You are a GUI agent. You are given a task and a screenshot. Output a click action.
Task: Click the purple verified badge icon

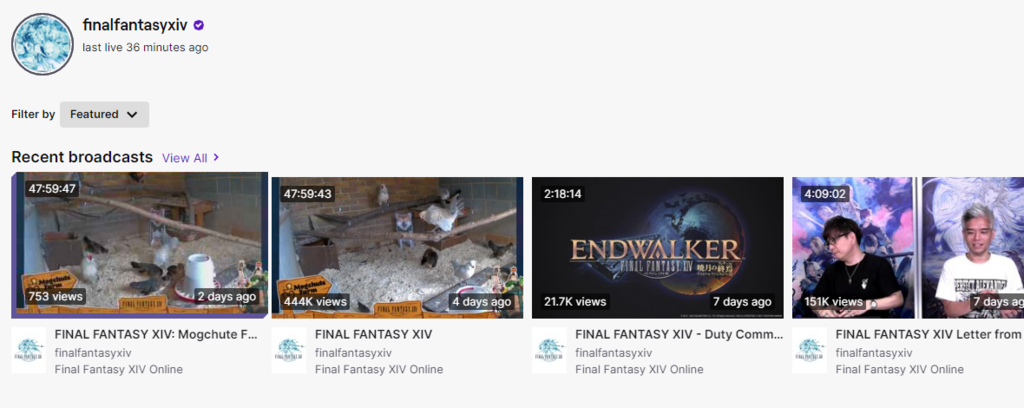point(199,25)
